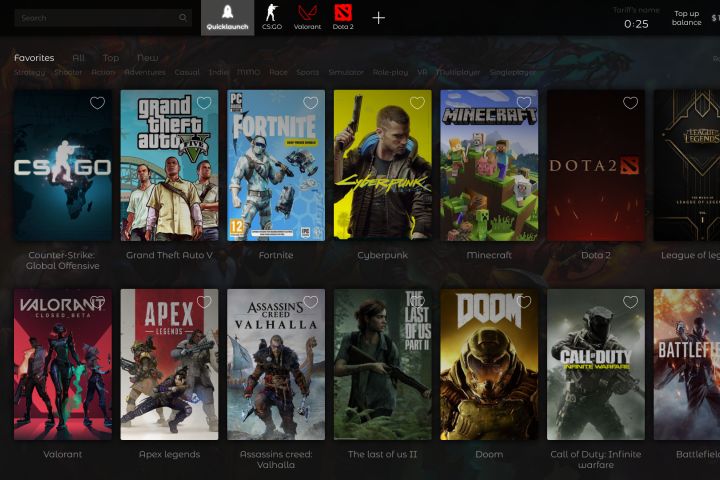Screen dimensions: 720x480
Task: Filter by Strategy genre
Action: [30, 72]
